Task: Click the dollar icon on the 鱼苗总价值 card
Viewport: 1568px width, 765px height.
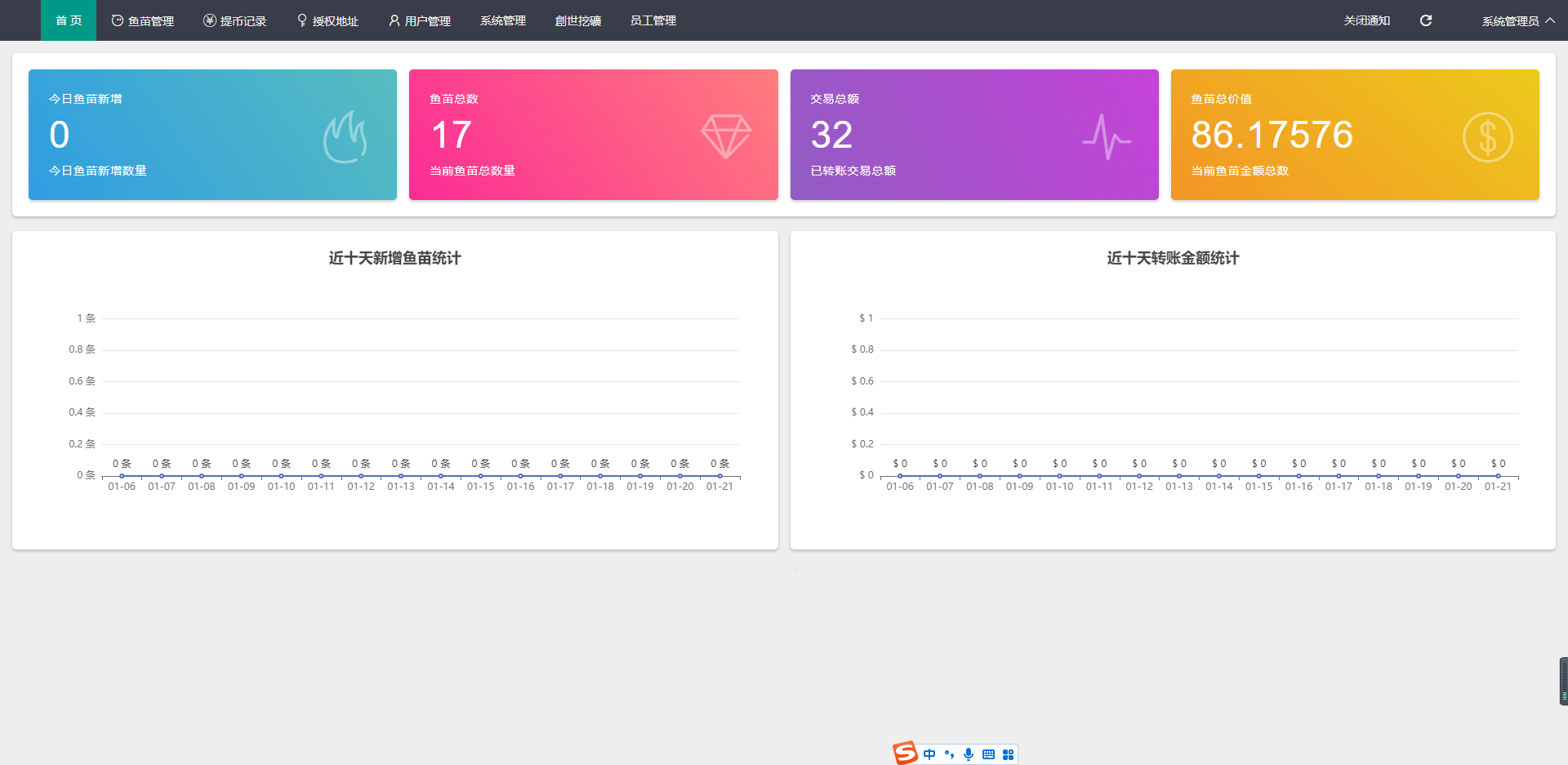Action: (1488, 136)
